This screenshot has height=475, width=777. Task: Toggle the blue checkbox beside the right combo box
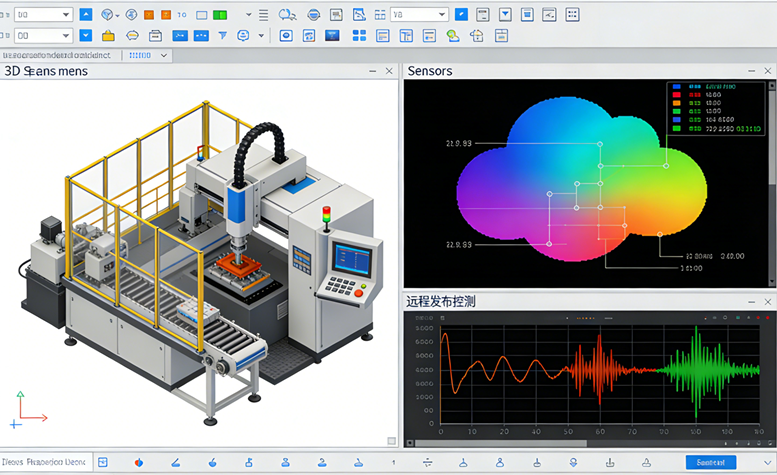pos(461,15)
